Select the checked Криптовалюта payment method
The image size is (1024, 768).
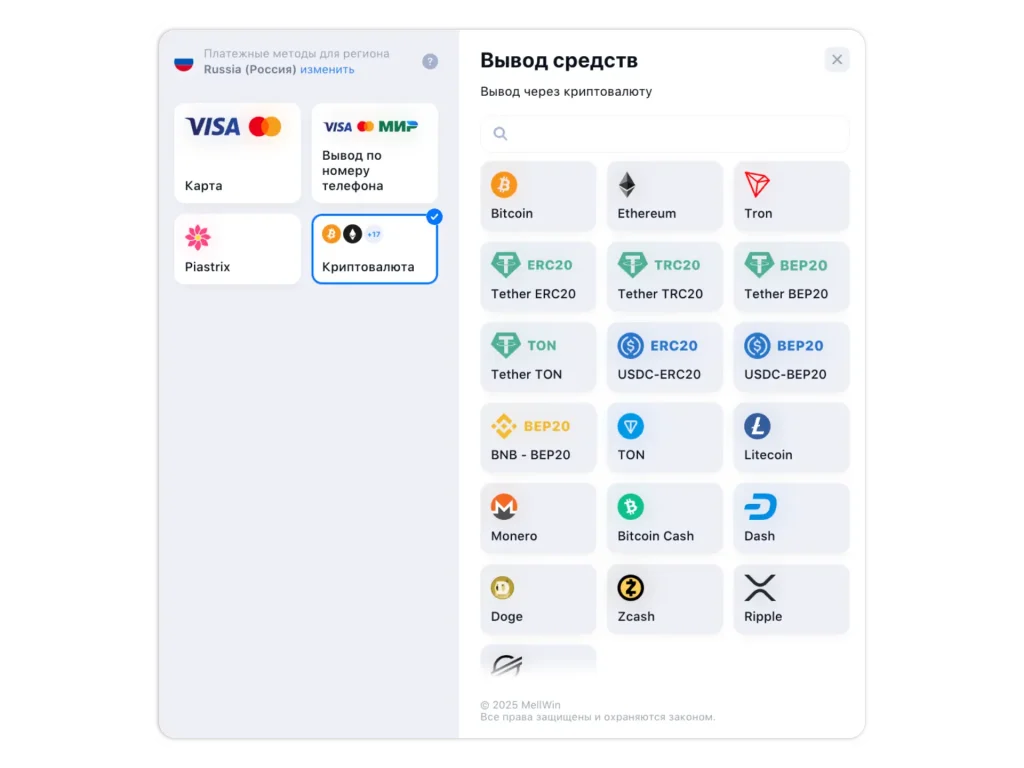pyautogui.click(x=374, y=249)
